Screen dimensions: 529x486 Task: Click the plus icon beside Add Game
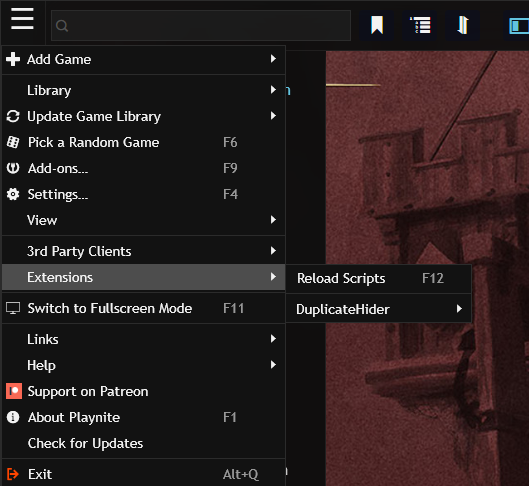[13, 59]
